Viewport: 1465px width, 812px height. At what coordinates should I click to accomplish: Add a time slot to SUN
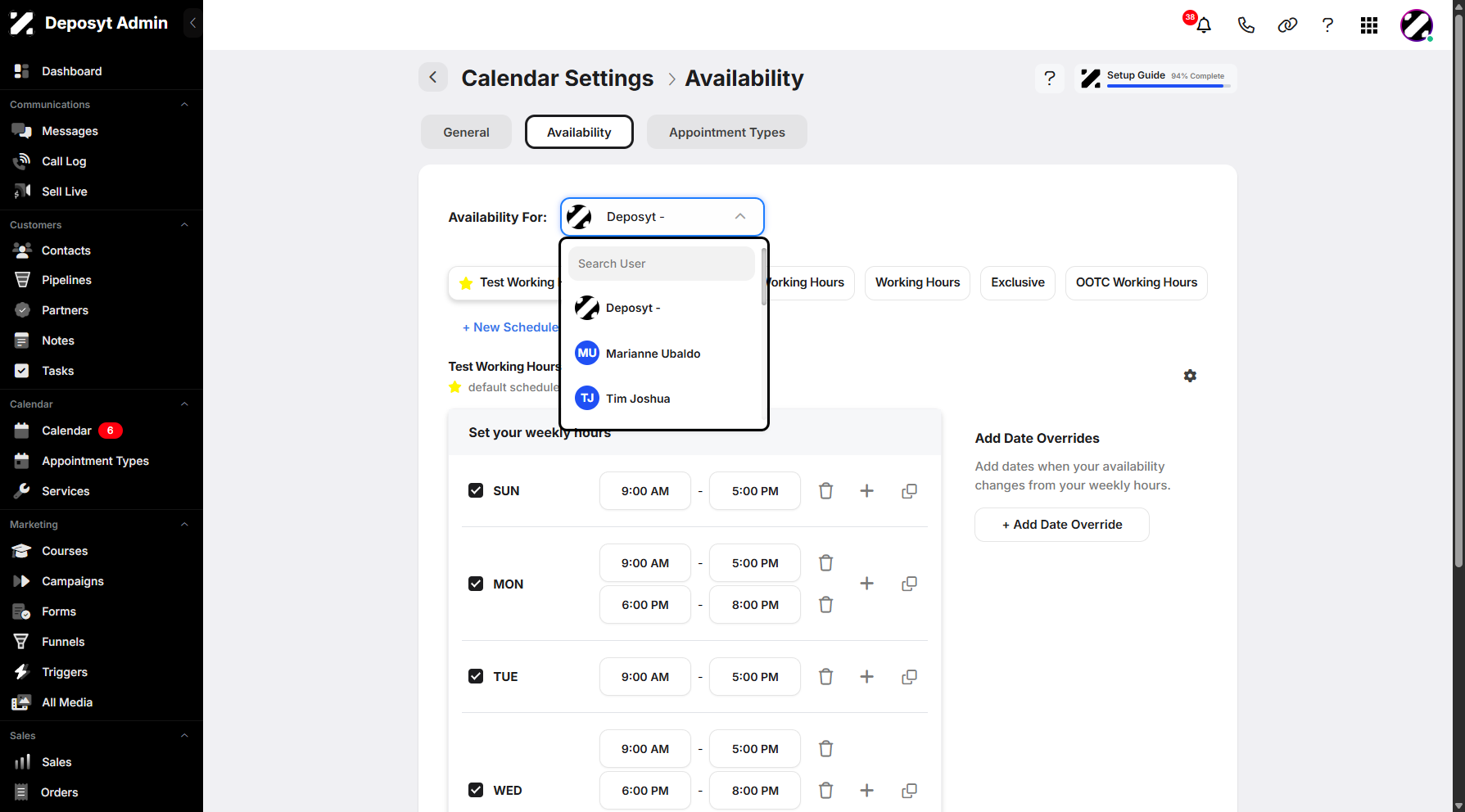867,491
